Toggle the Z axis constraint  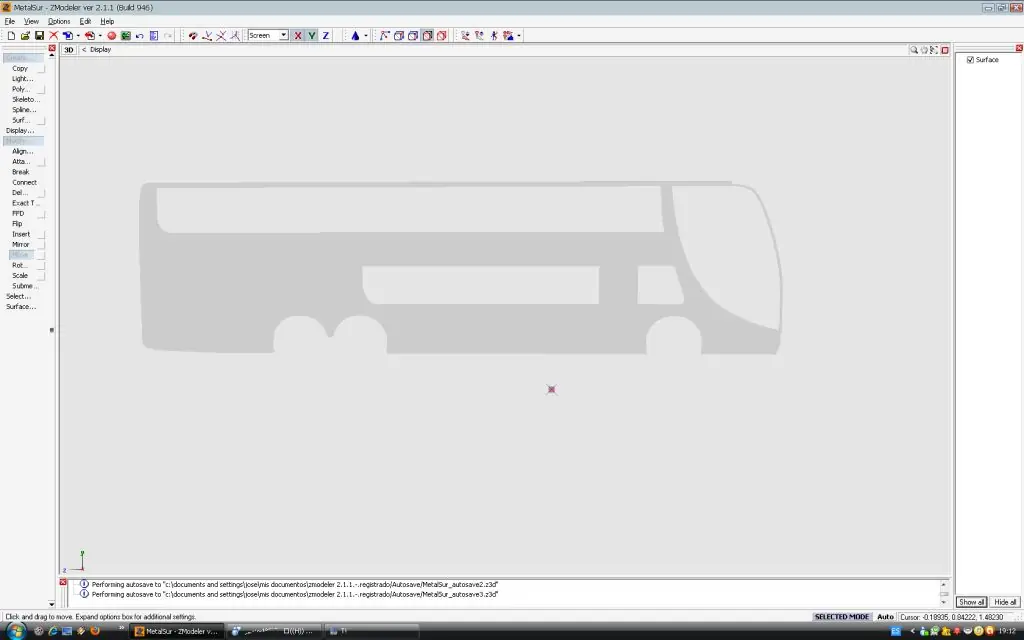pyautogui.click(x=325, y=35)
